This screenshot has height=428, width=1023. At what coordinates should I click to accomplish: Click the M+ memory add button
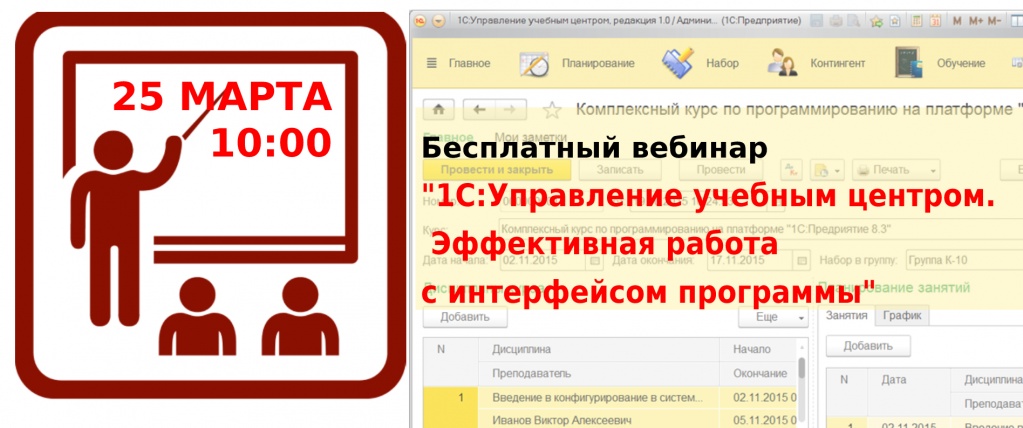point(976,21)
